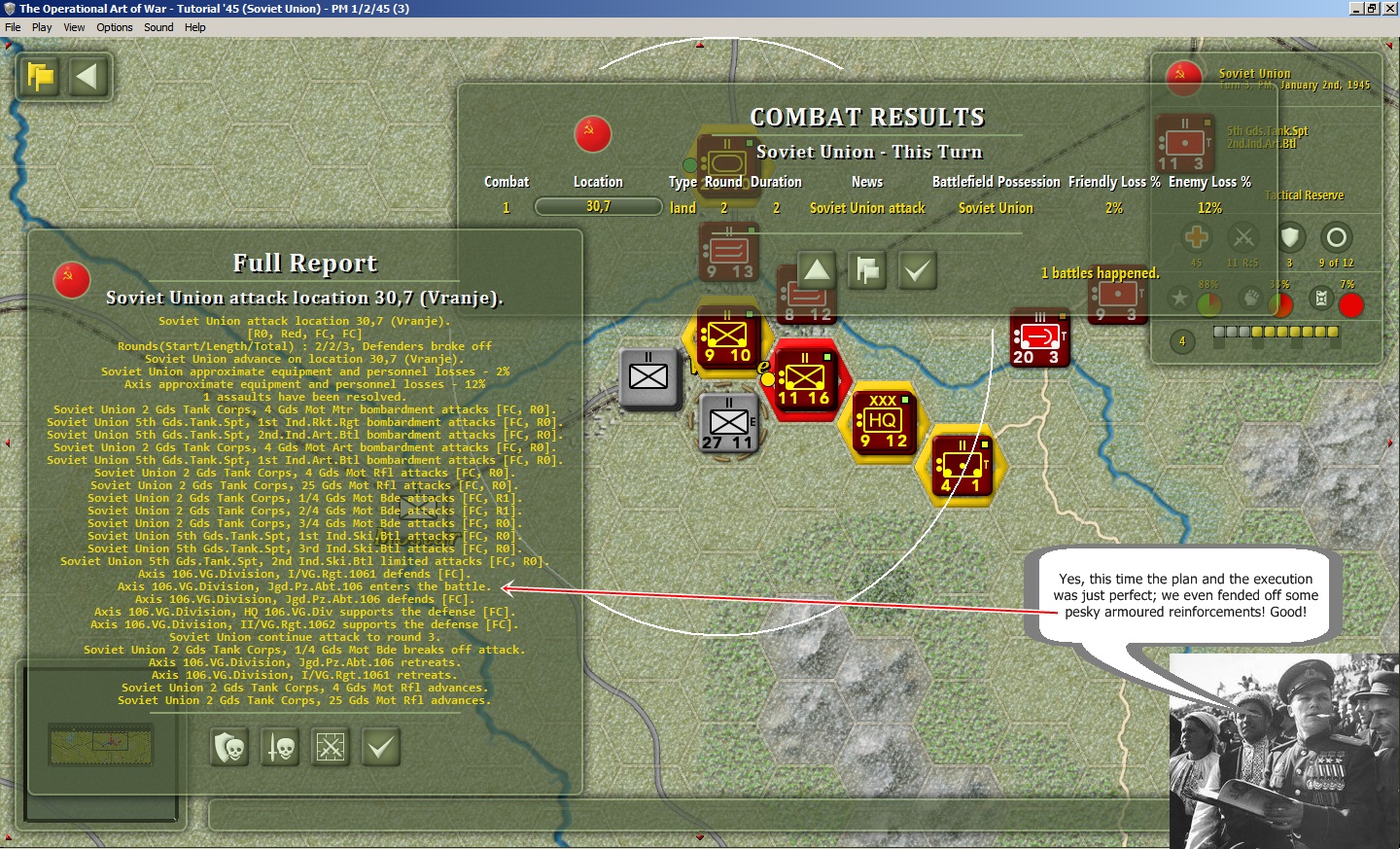Click the up triangle button in Combat Results
The height and width of the screenshot is (849, 1400).
(x=818, y=270)
